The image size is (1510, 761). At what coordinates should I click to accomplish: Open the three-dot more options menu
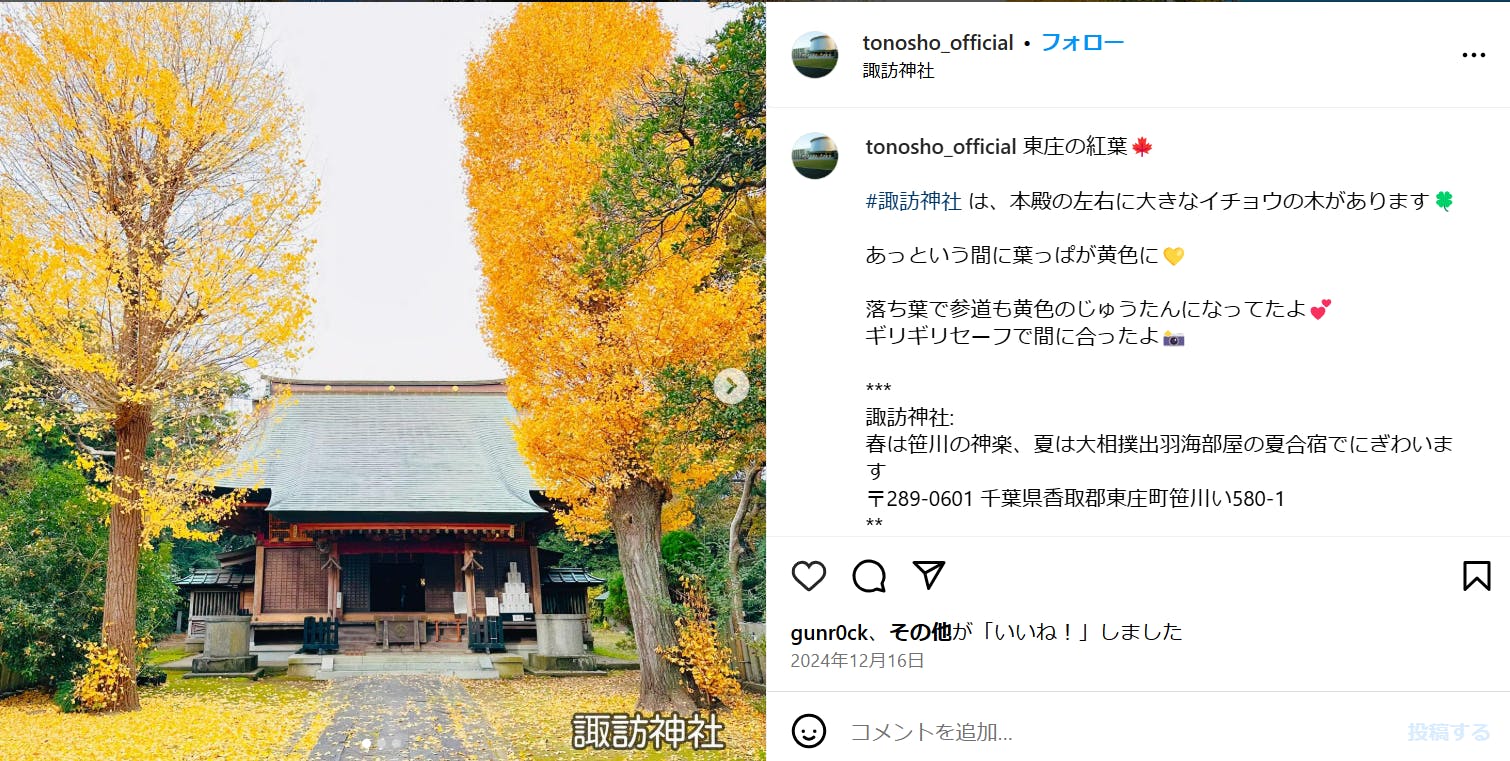pos(1474,55)
